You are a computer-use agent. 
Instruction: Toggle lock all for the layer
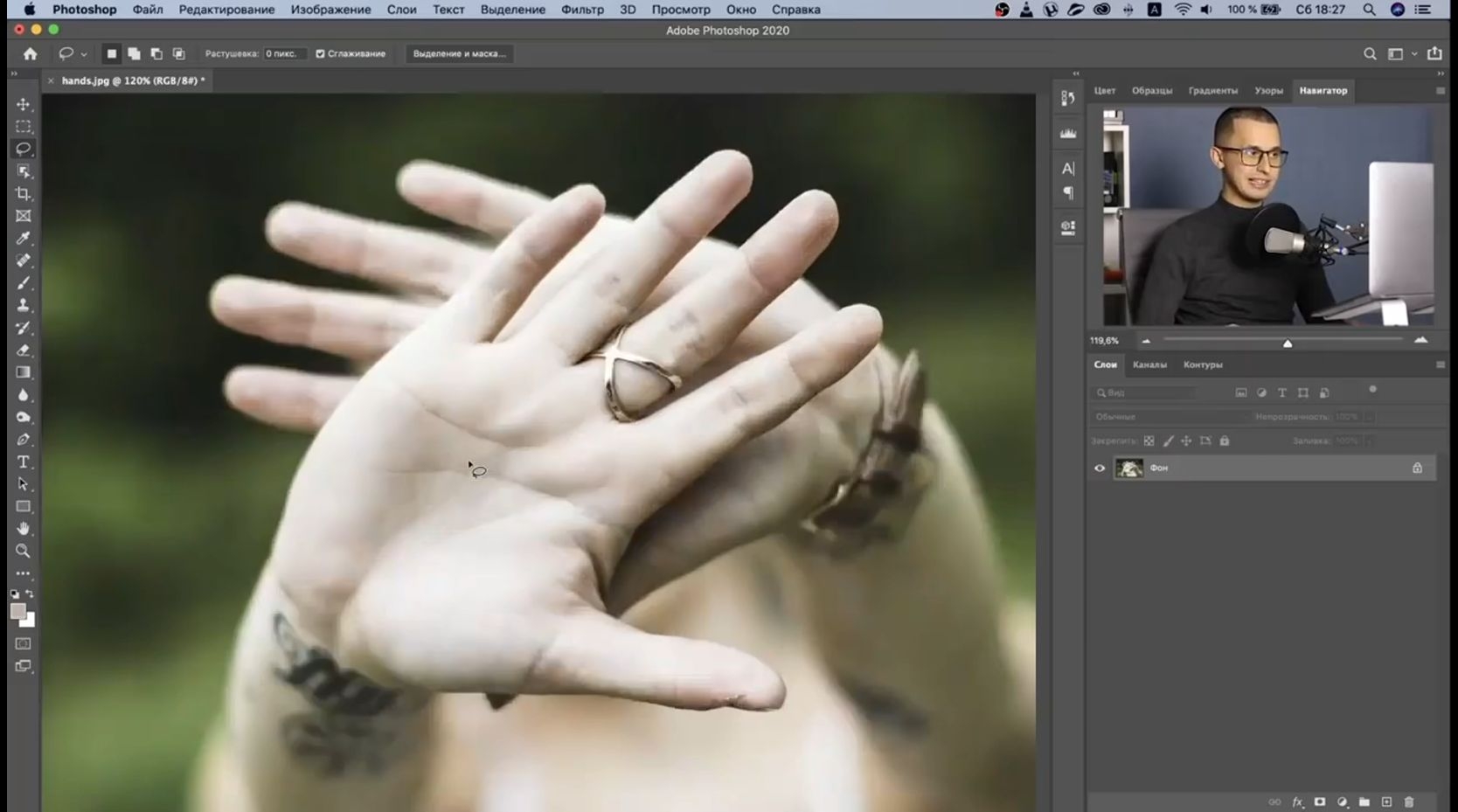pos(1225,441)
